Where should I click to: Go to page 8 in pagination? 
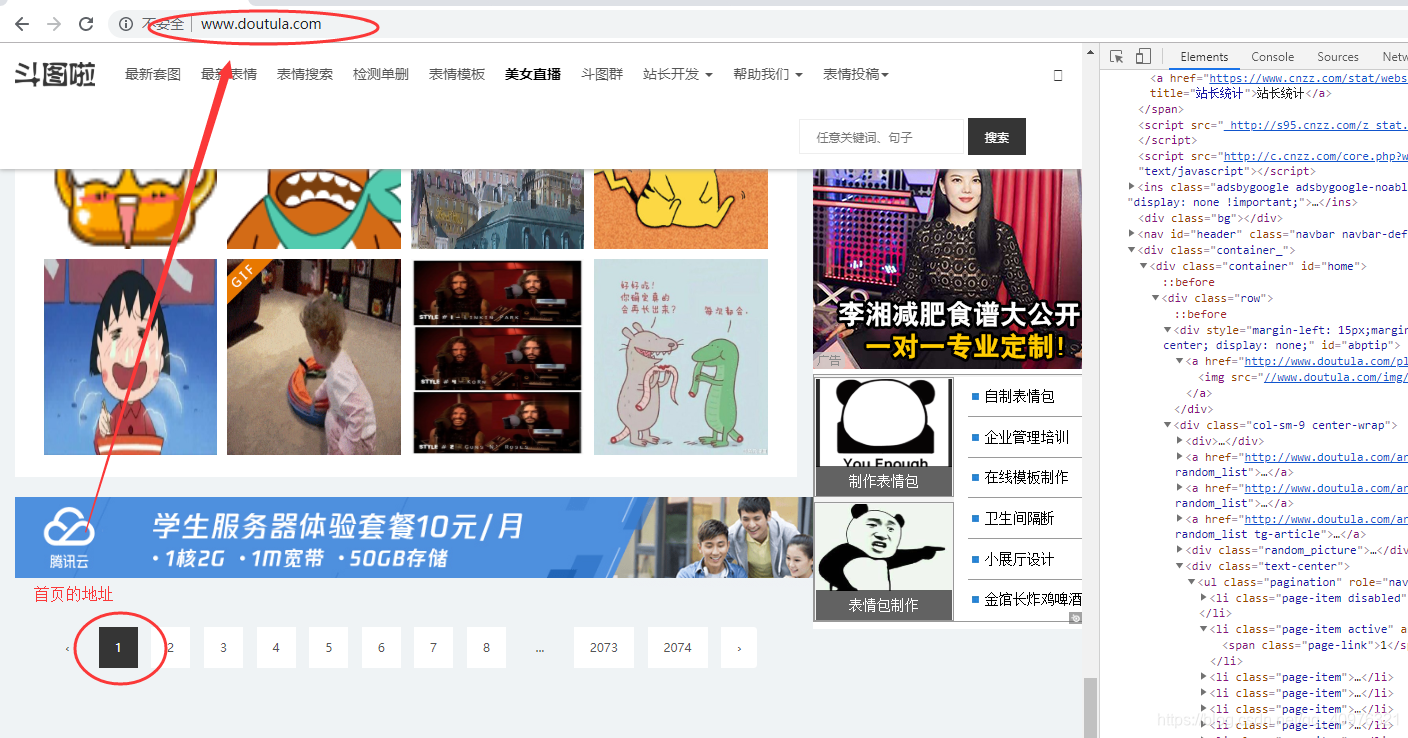click(486, 648)
